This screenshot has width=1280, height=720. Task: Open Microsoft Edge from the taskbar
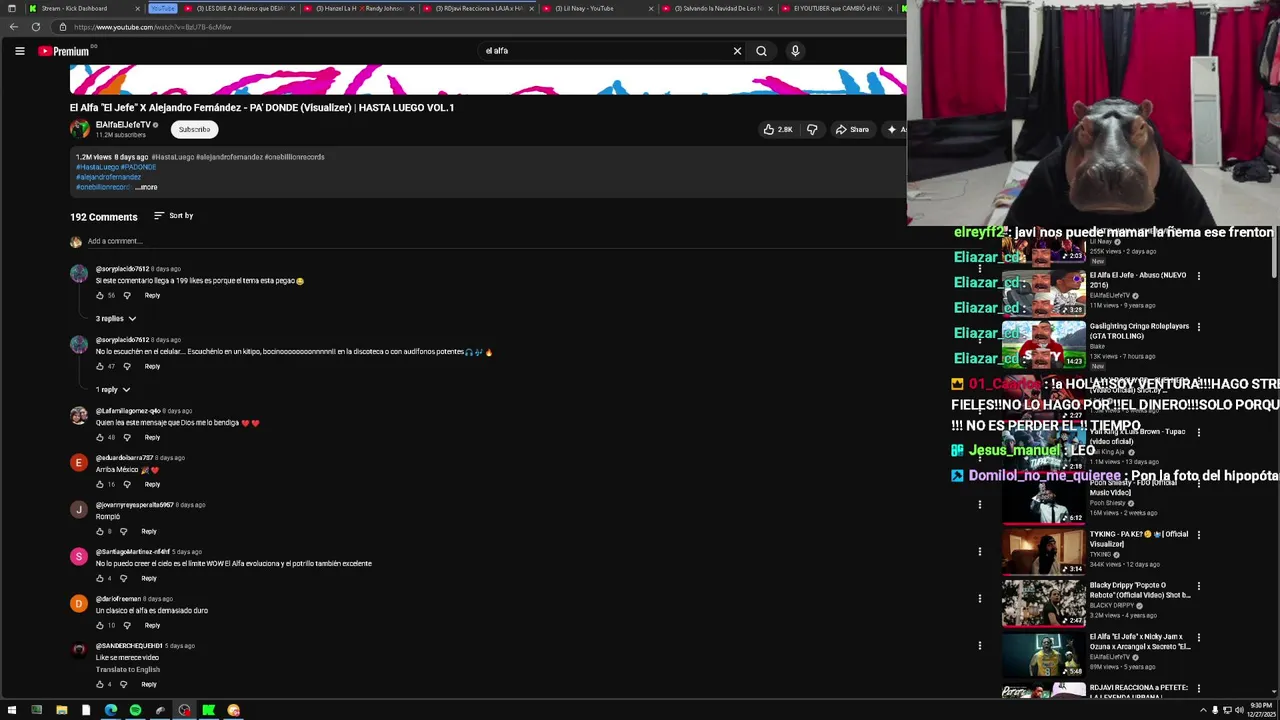111,710
